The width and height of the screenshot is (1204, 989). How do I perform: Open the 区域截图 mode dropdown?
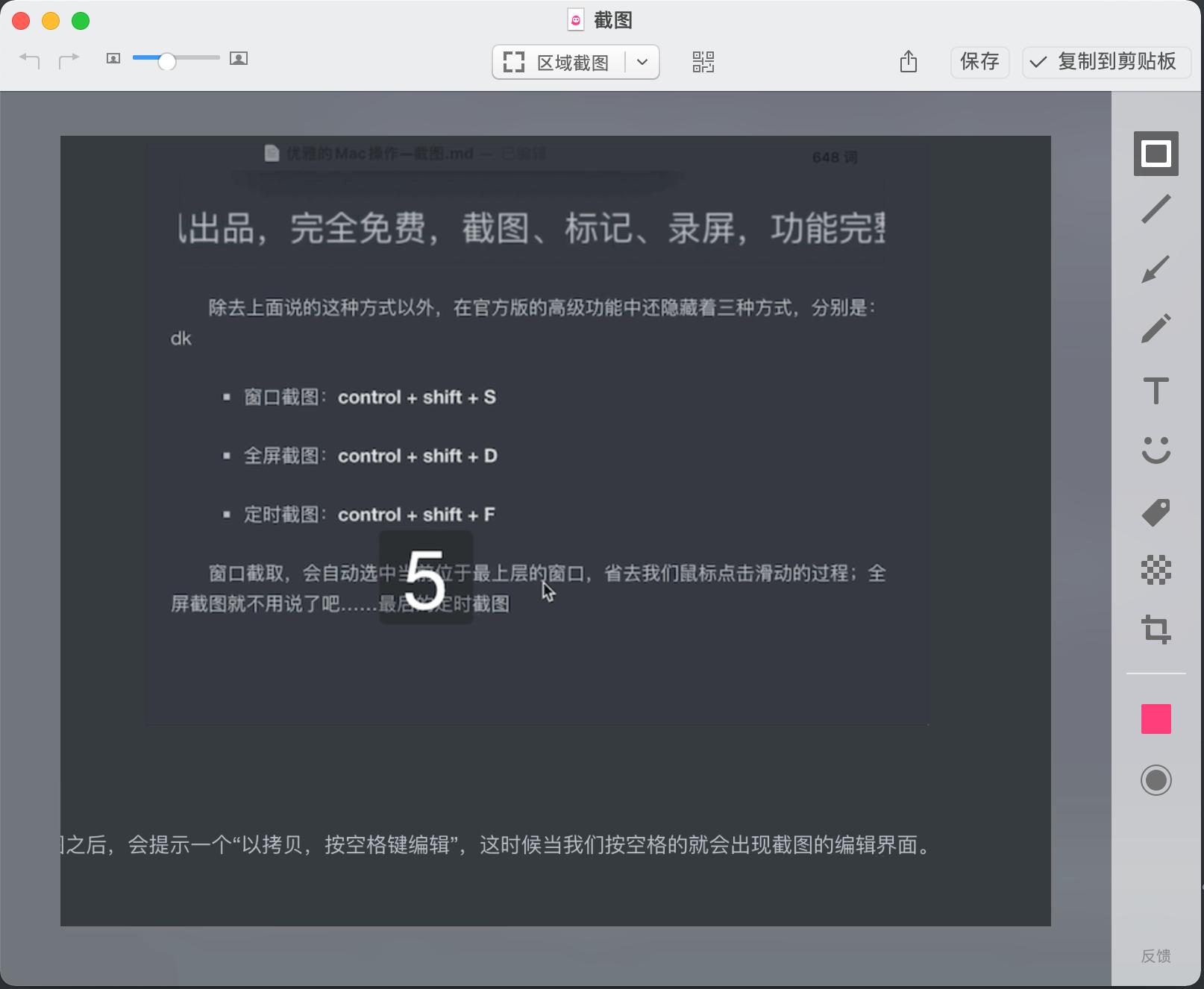[x=642, y=62]
